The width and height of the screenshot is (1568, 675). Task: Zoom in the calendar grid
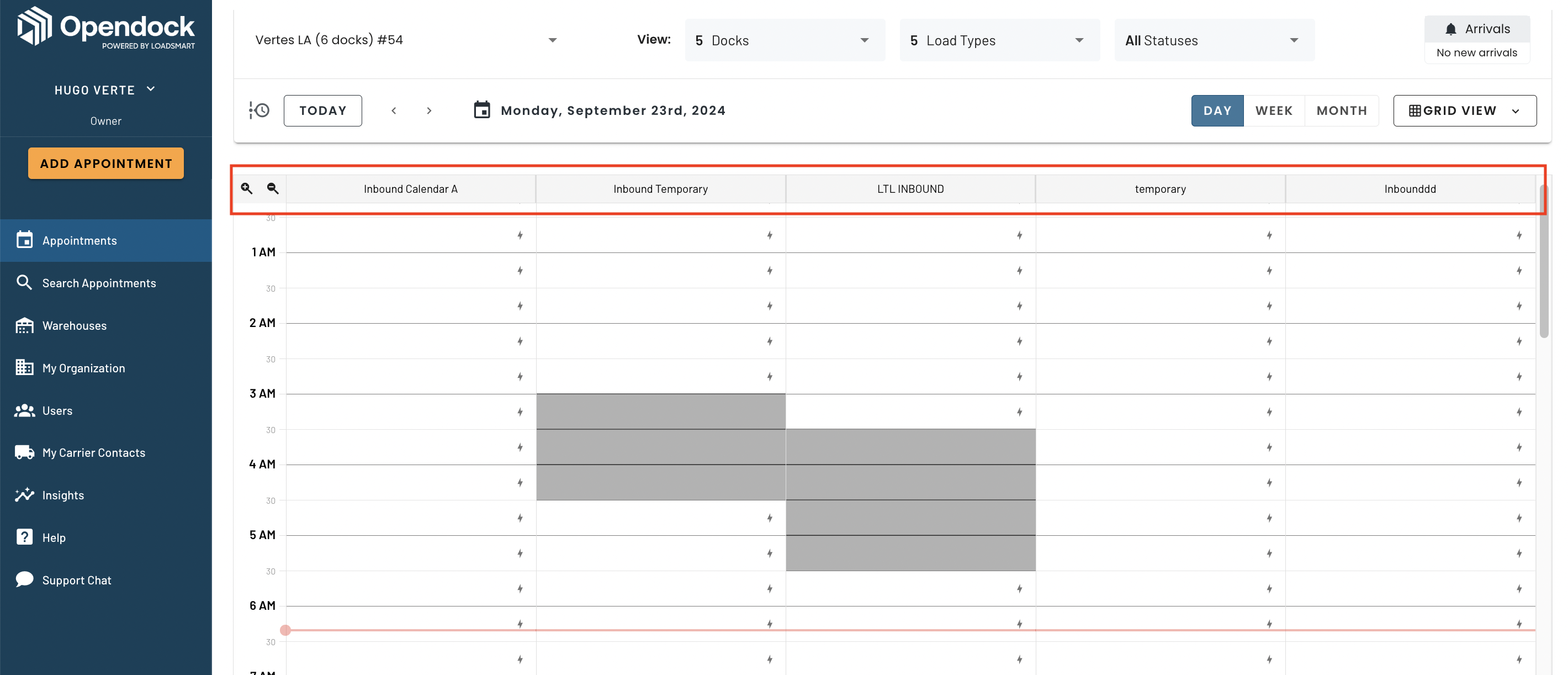click(247, 188)
